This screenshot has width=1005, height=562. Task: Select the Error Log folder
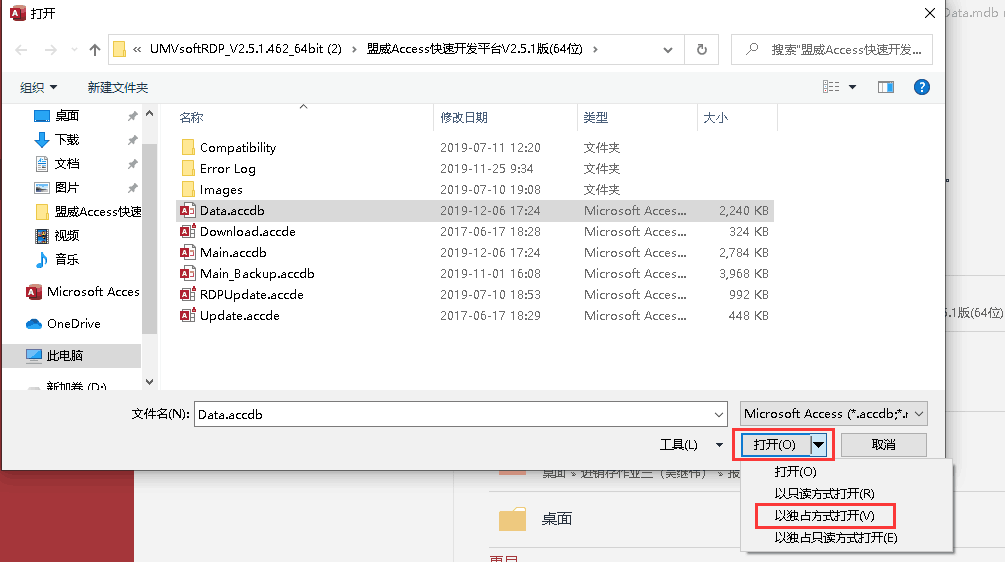(474, 169)
